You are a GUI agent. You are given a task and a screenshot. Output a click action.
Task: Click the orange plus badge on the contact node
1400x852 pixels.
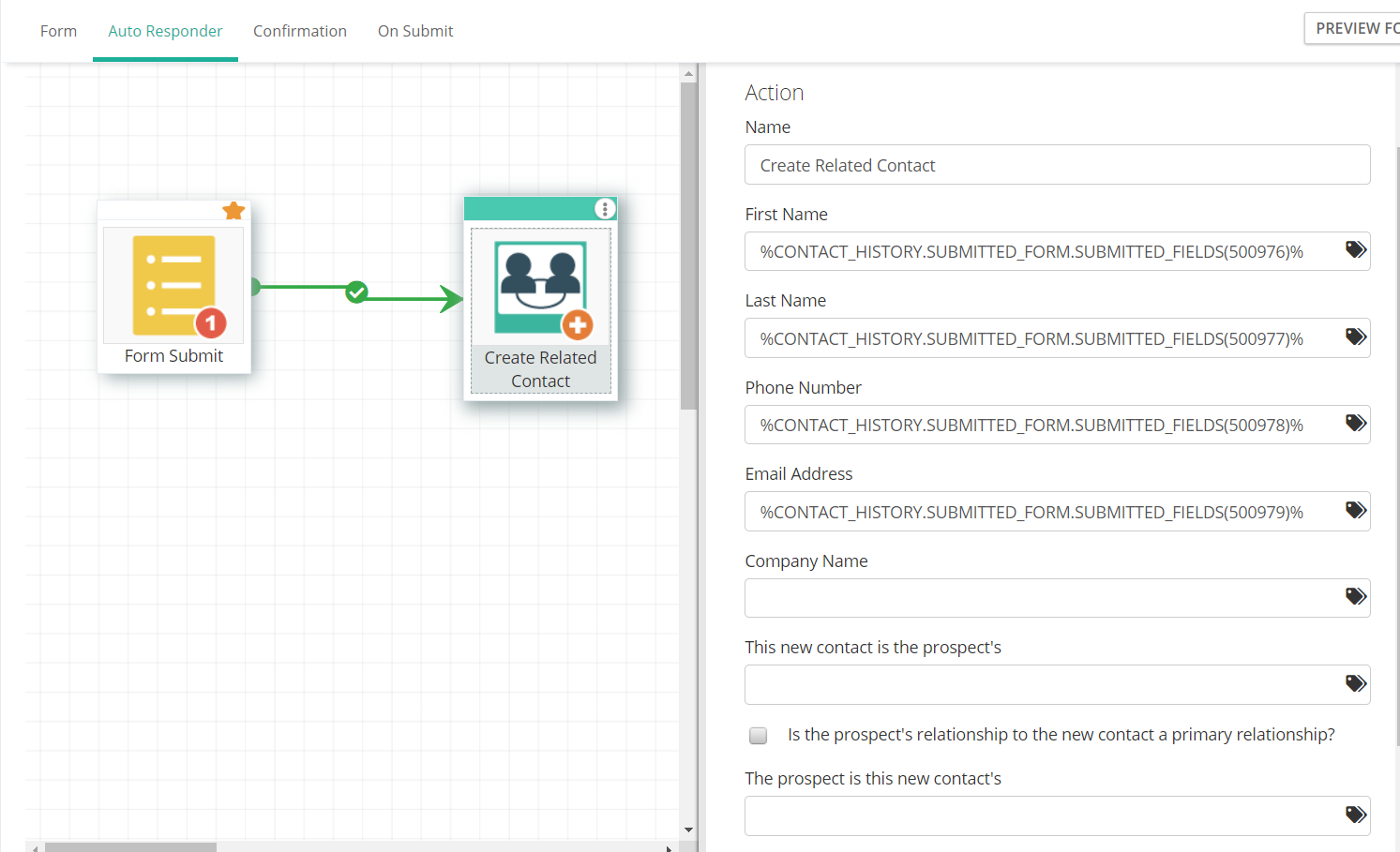coord(578,325)
